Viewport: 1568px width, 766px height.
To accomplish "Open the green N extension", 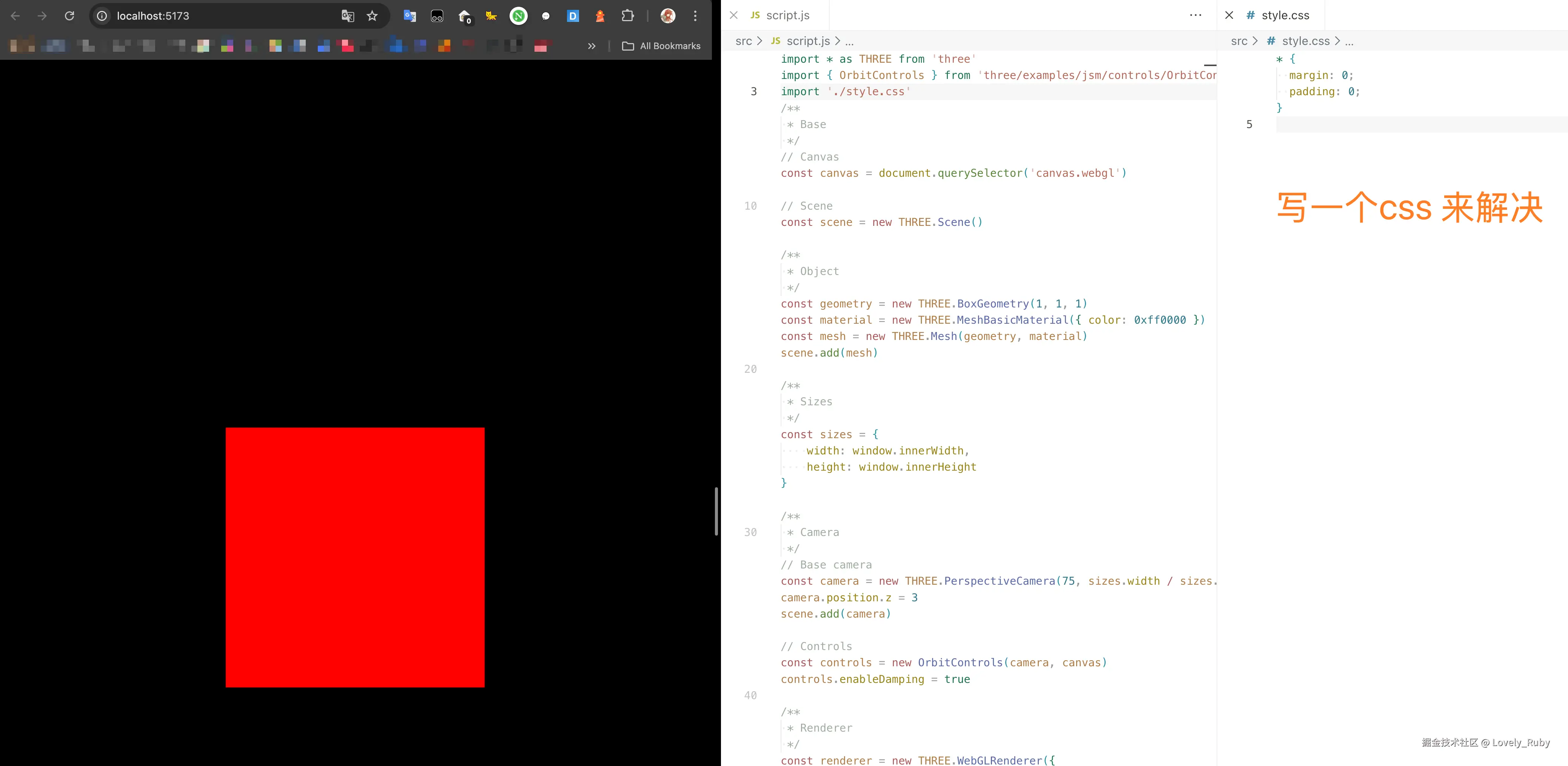I will click(x=518, y=16).
